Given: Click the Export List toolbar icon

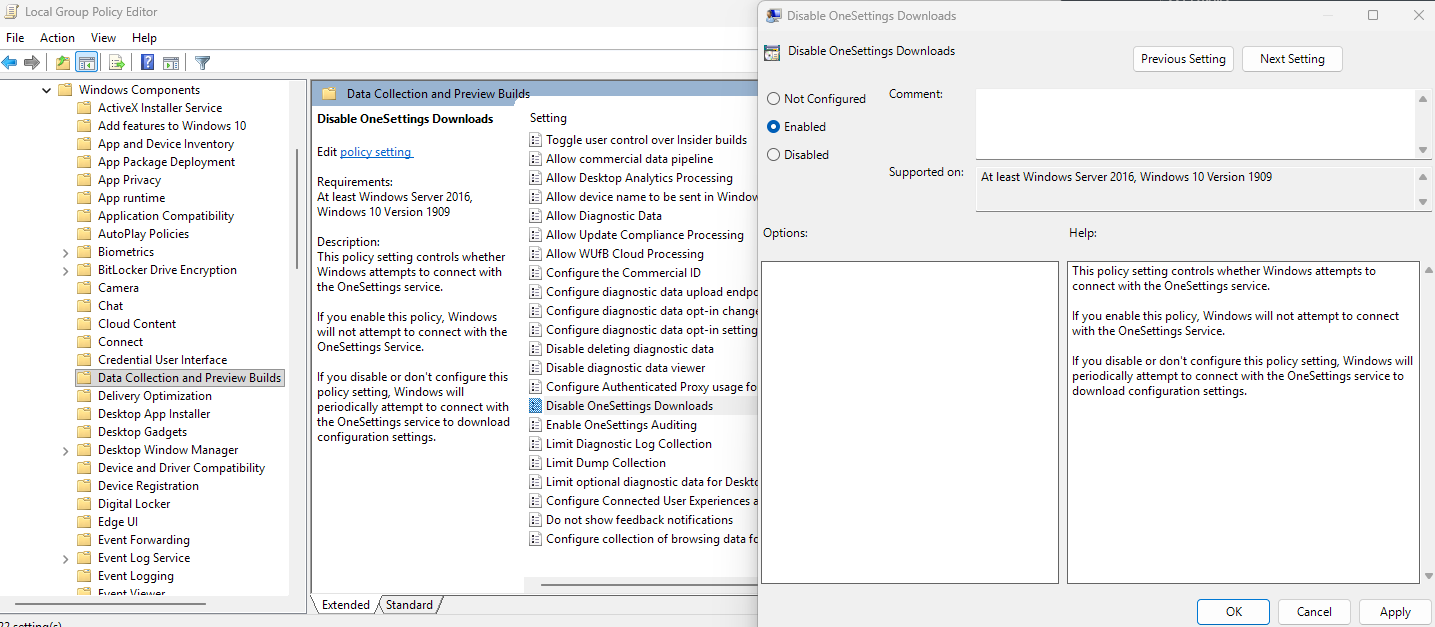Looking at the screenshot, I should click(116, 62).
